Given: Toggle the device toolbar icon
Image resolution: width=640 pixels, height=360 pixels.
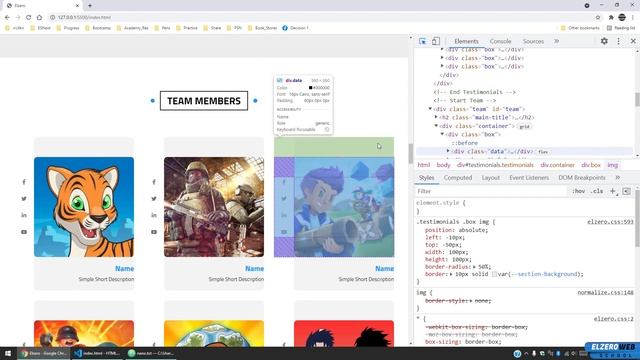Looking at the screenshot, I should coord(436,41).
